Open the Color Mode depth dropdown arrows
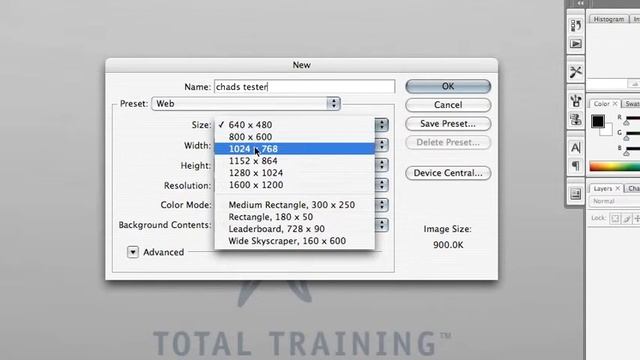Screen dimensions: 640x360 (x=382, y=205)
